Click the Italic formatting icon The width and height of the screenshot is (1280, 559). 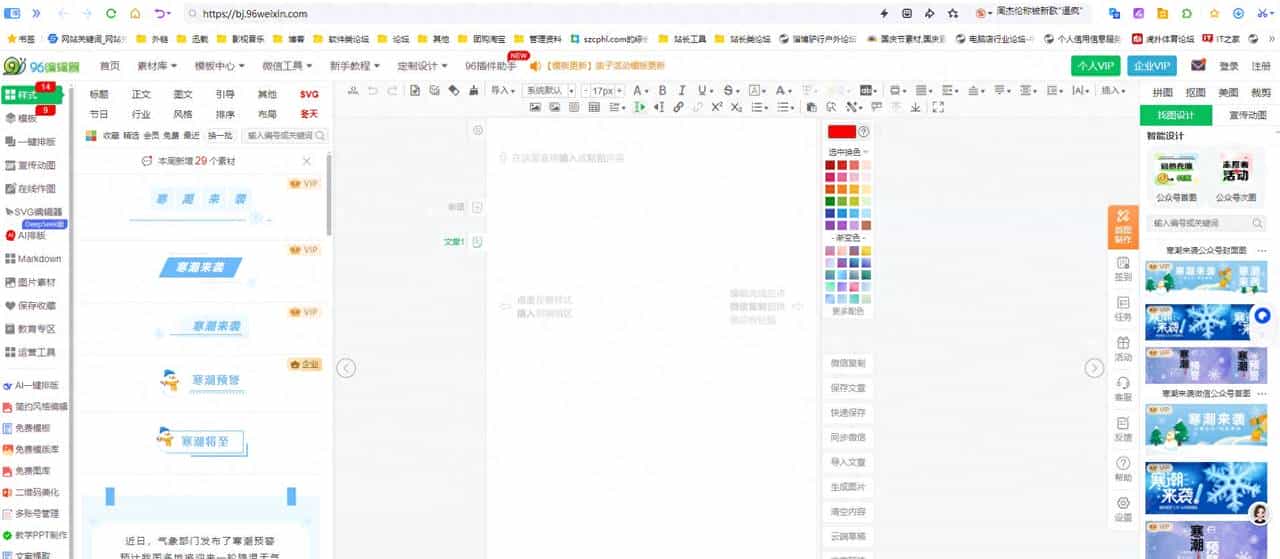pyautogui.click(x=681, y=90)
